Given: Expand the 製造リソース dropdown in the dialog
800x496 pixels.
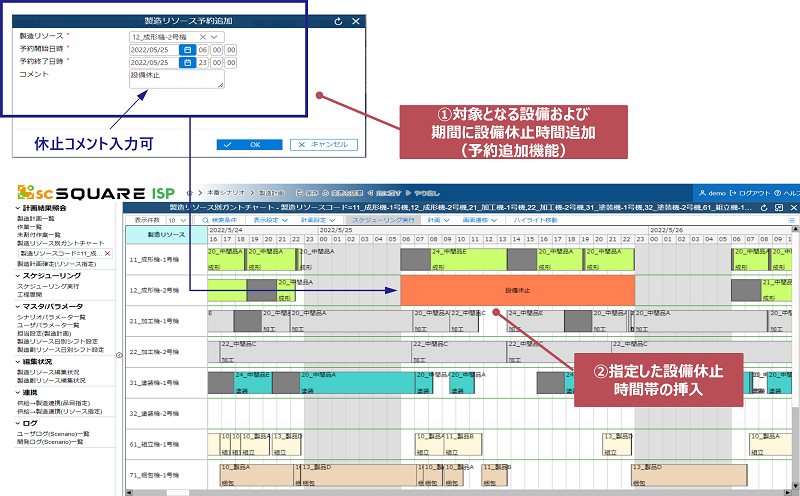Looking at the screenshot, I should [x=216, y=37].
